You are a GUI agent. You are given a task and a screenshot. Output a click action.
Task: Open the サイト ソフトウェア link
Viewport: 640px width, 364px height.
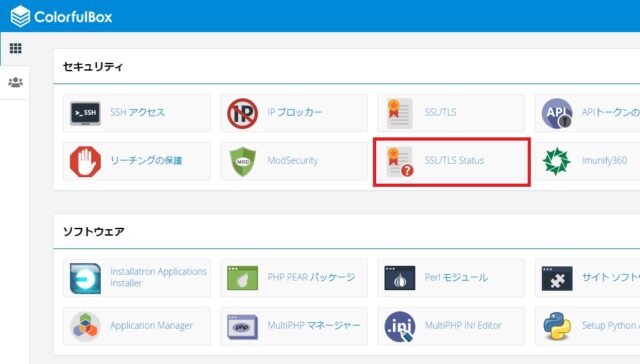coord(611,277)
